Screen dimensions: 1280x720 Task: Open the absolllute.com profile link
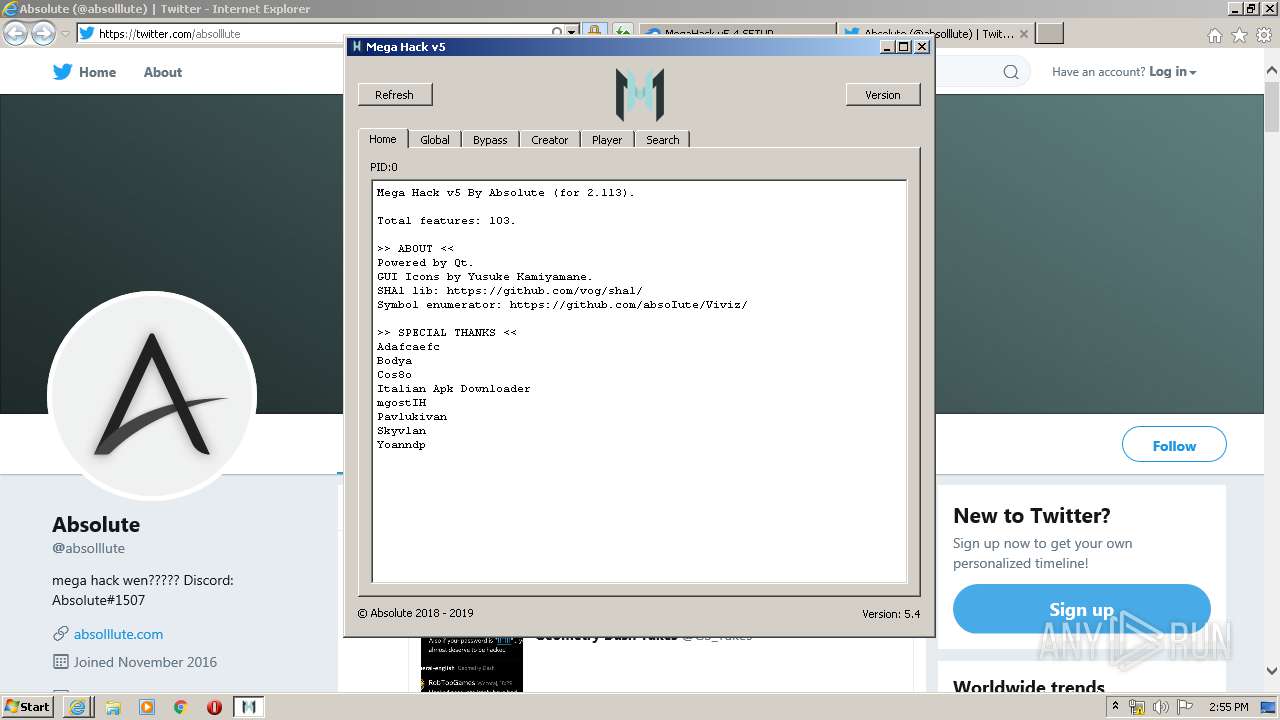tap(118, 634)
